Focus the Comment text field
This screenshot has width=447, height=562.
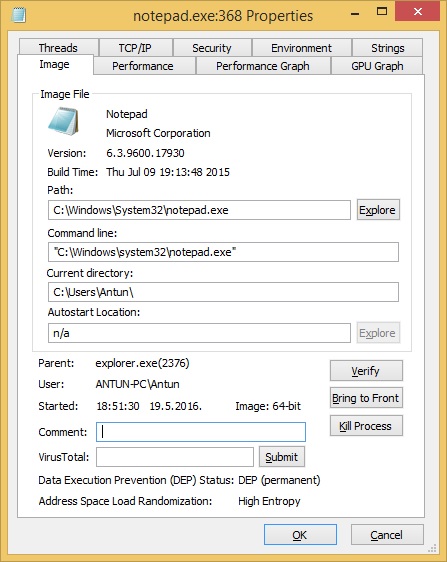point(201,432)
